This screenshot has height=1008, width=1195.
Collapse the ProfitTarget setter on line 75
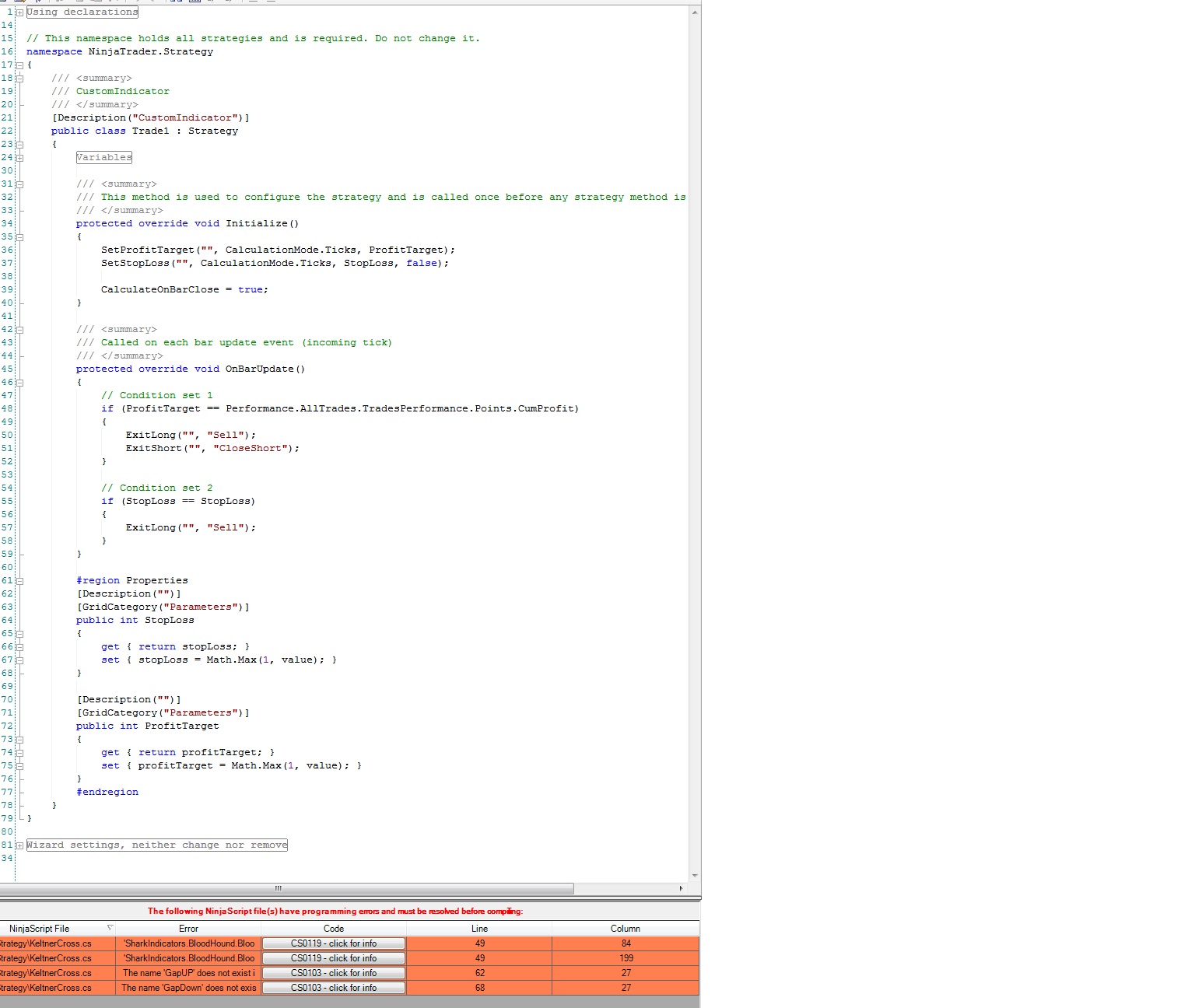tap(19, 766)
